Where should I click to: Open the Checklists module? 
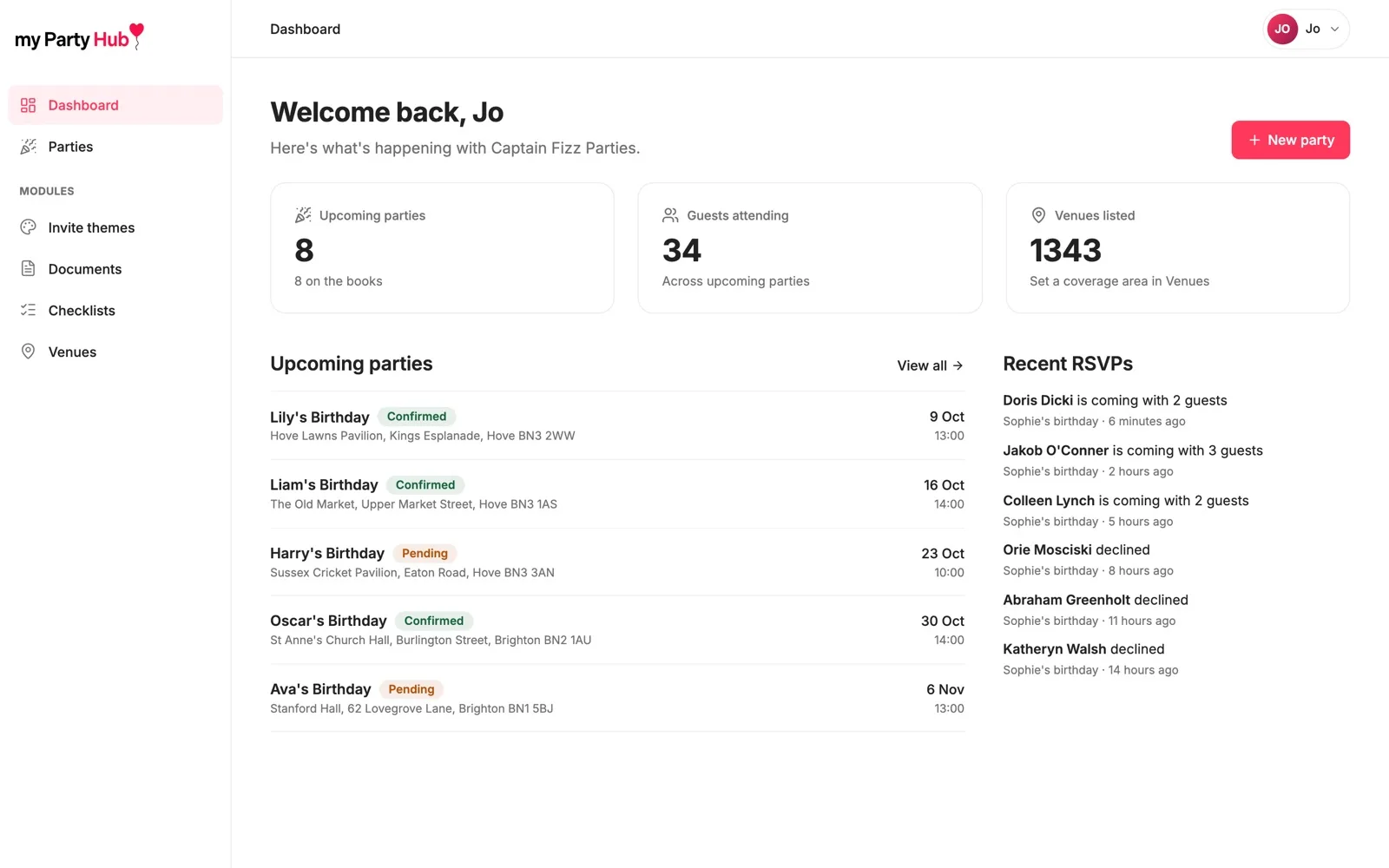tap(115, 310)
